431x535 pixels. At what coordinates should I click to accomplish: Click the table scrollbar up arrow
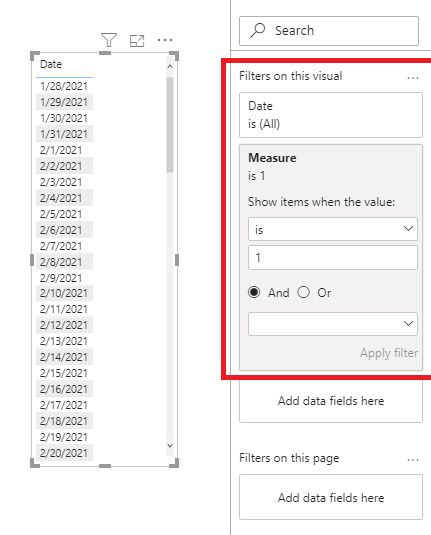pos(170,67)
